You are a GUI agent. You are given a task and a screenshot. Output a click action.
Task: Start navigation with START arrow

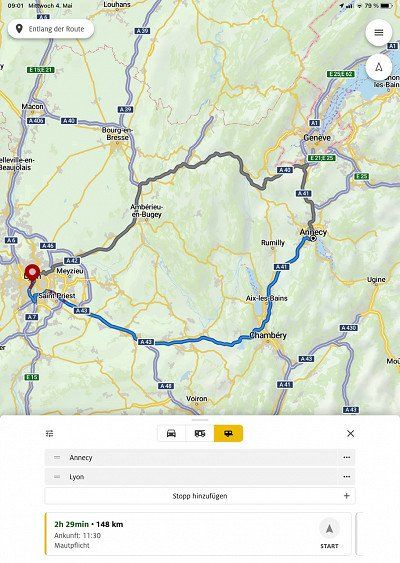coord(329,533)
